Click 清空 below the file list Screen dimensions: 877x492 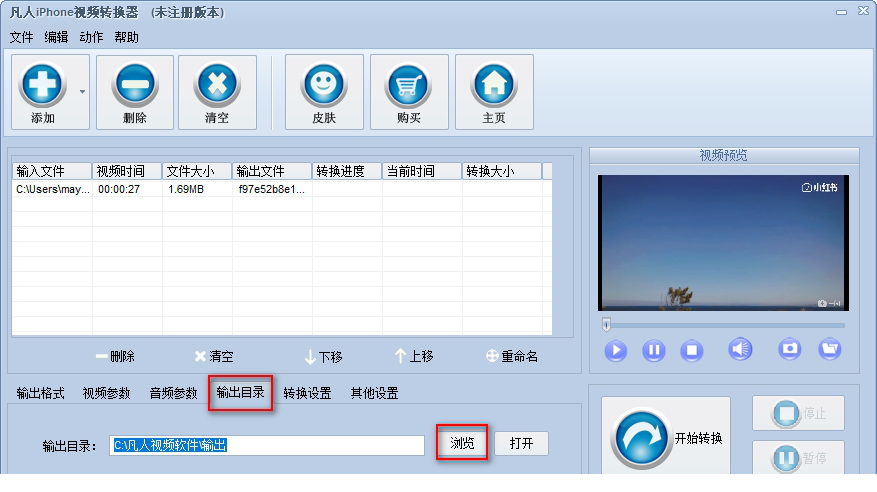coord(214,356)
